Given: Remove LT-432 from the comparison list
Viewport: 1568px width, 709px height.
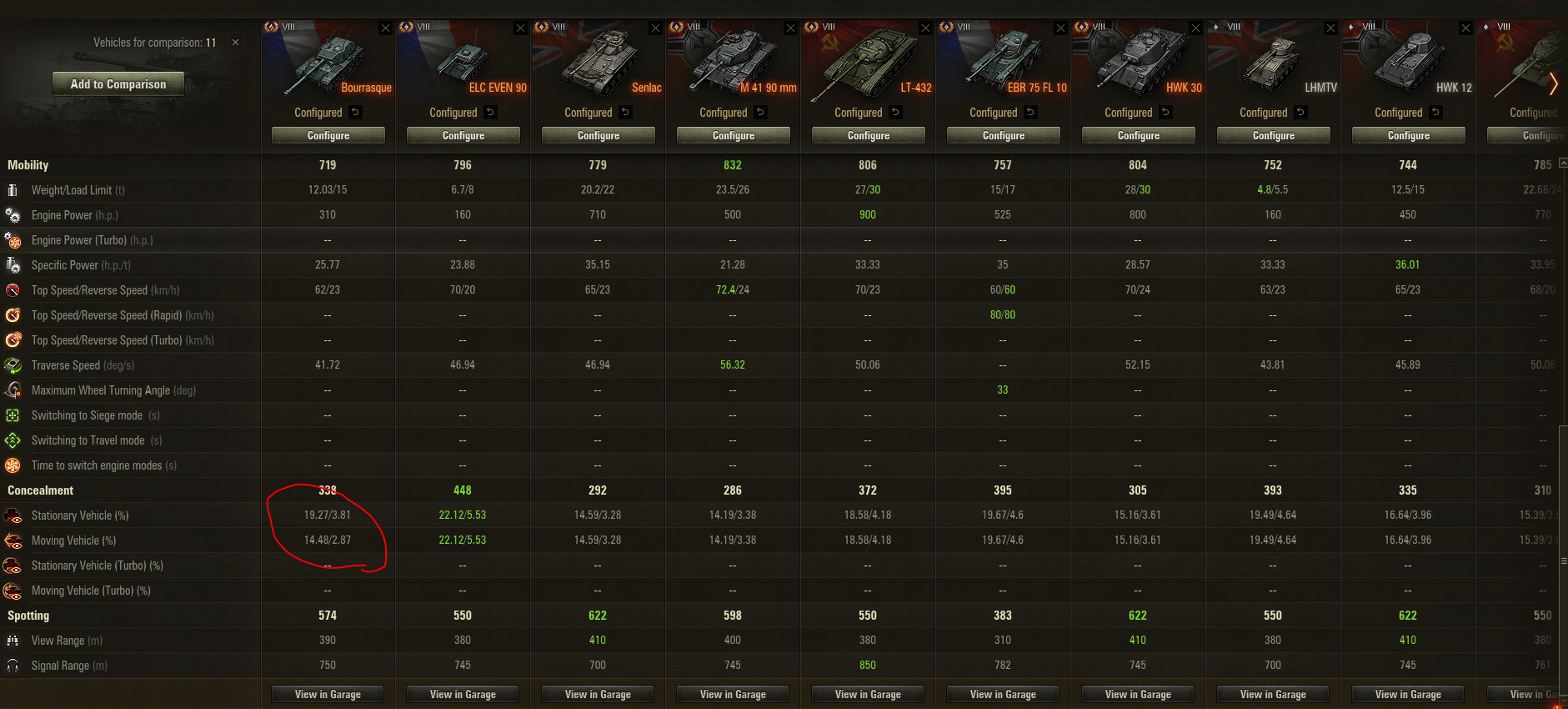Looking at the screenshot, I should (x=925, y=28).
